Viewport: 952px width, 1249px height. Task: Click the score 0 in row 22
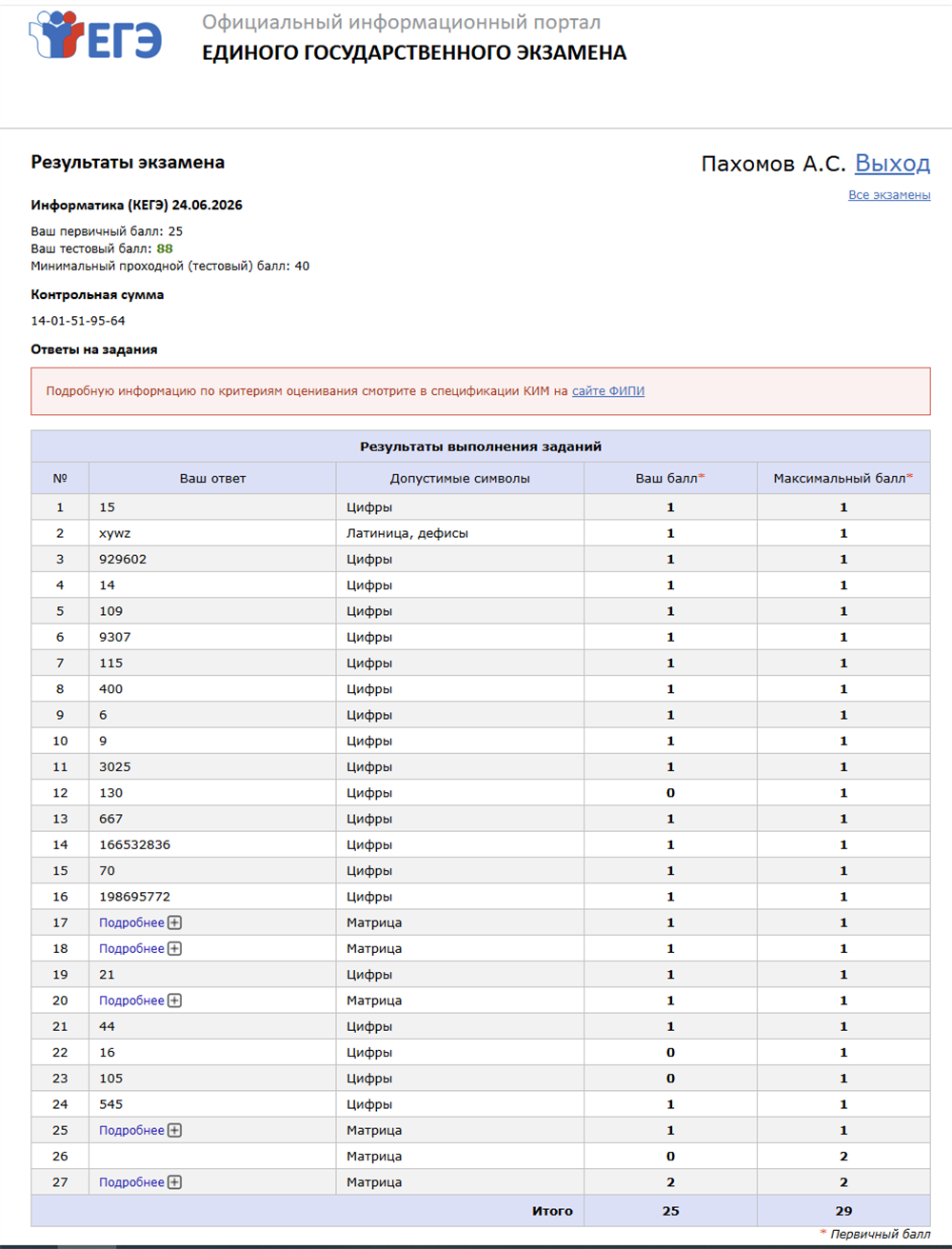pos(670,1053)
